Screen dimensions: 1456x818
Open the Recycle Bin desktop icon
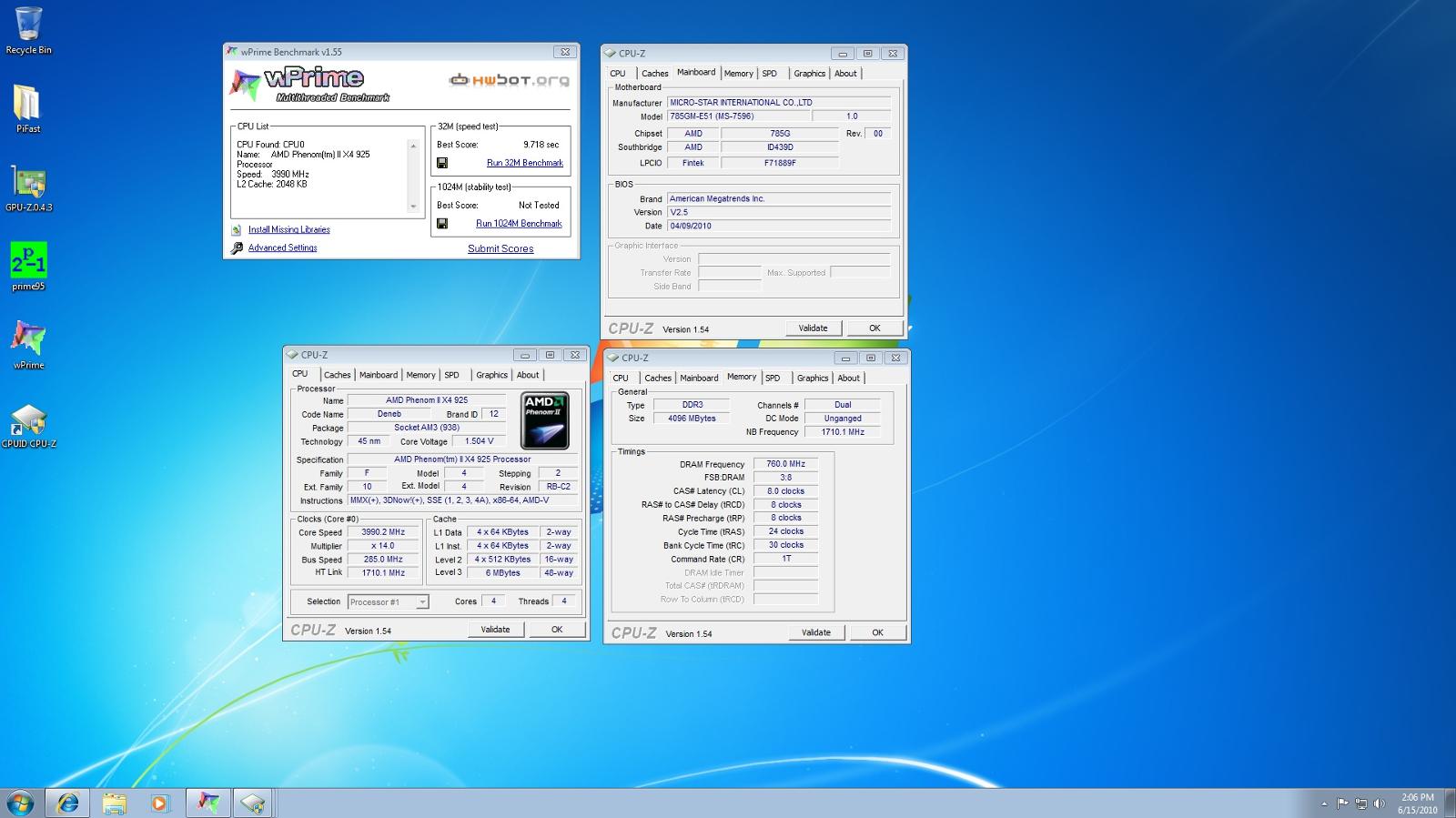coord(28,31)
